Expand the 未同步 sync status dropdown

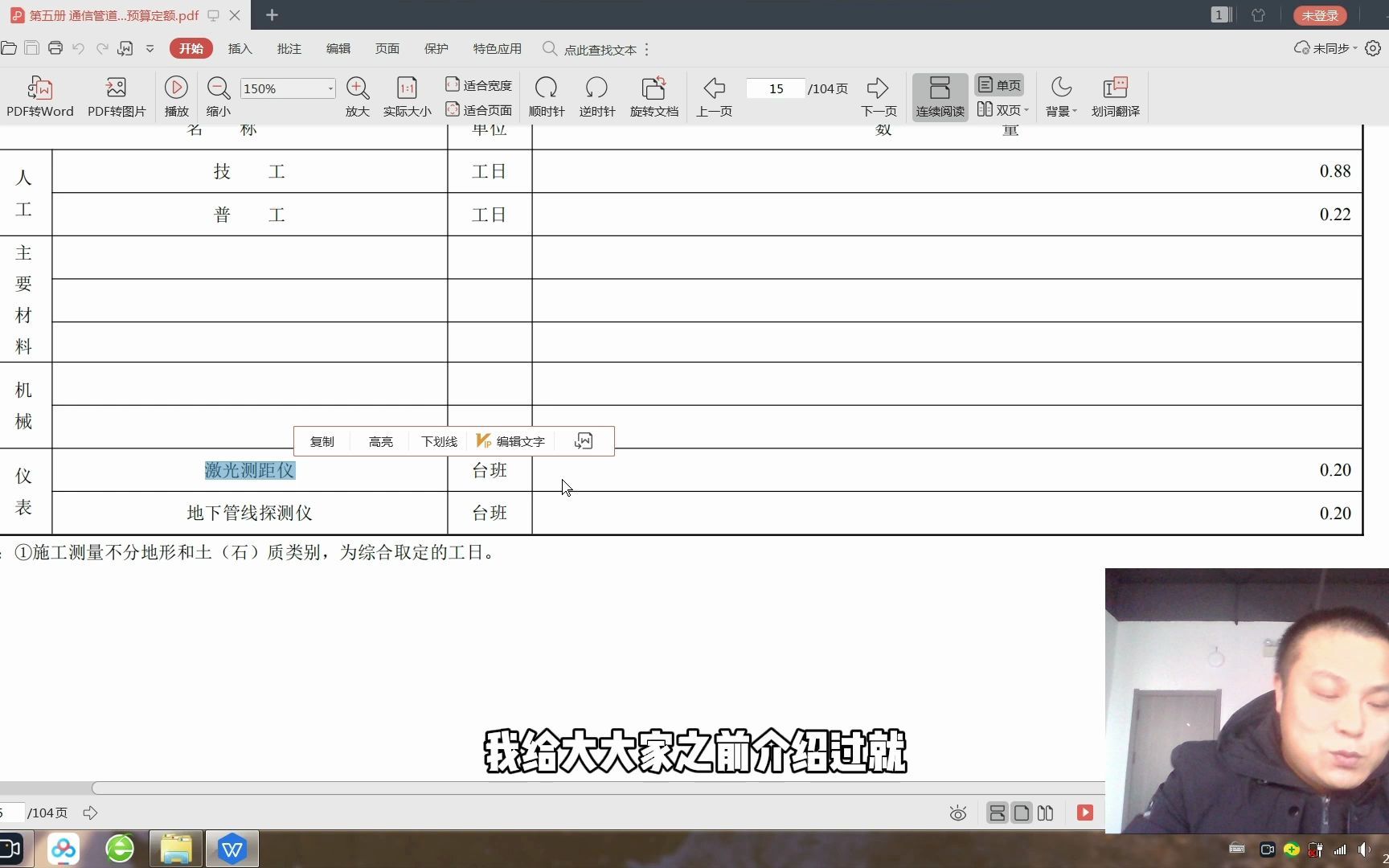[x=1325, y=48]
